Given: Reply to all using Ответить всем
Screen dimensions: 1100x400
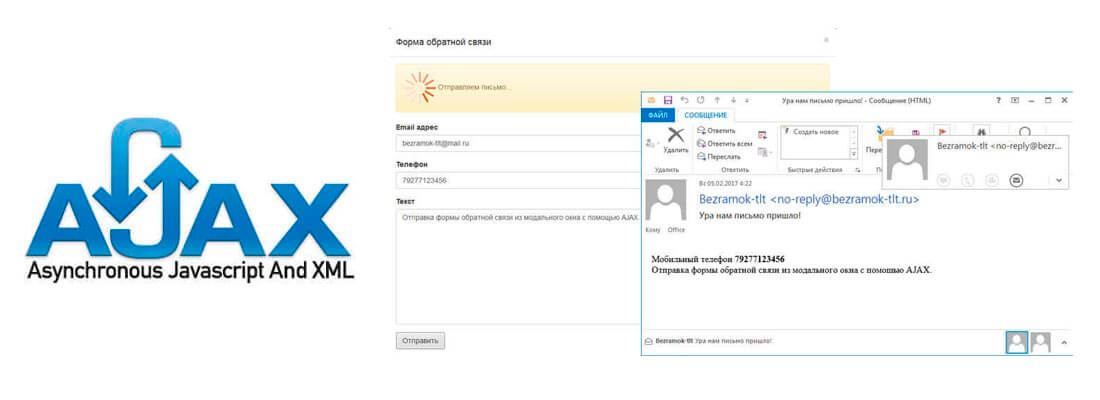Looking at the screenshot, I should pos(725,143).
